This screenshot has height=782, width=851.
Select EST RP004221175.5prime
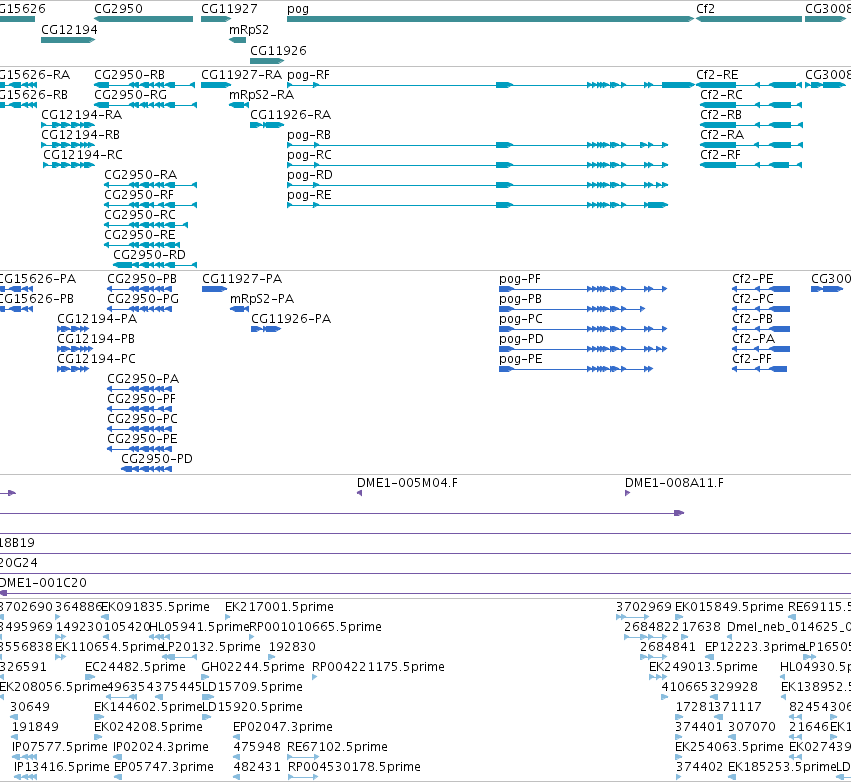[x=315, y=677]
